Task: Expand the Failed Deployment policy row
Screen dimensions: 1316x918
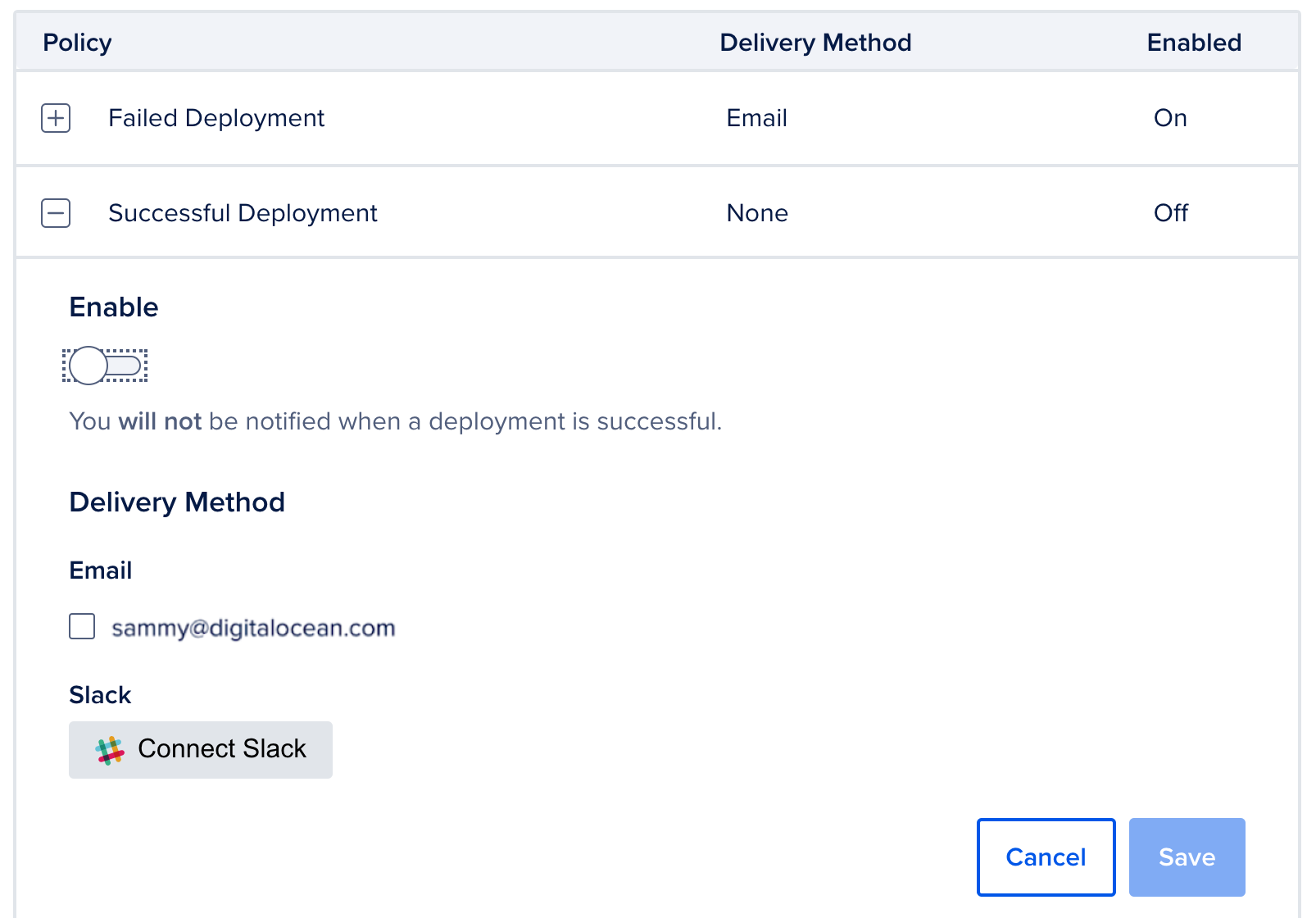Action: click(56, 118)
